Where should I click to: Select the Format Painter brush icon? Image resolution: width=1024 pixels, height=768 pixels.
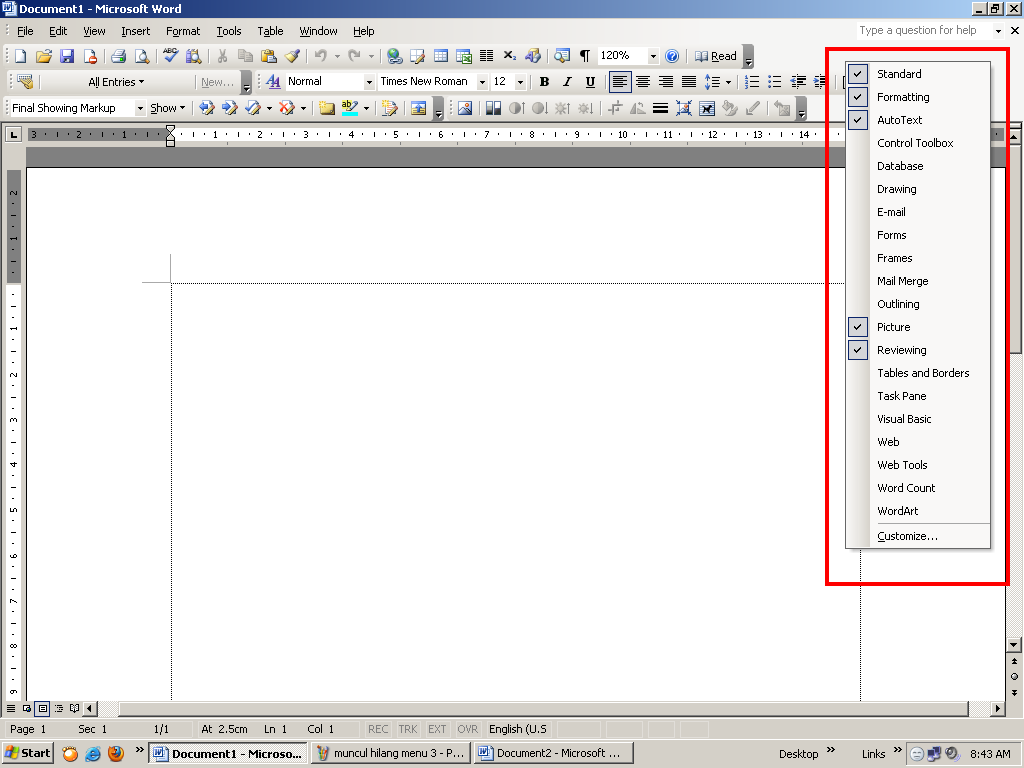click(x=292, y=56)
